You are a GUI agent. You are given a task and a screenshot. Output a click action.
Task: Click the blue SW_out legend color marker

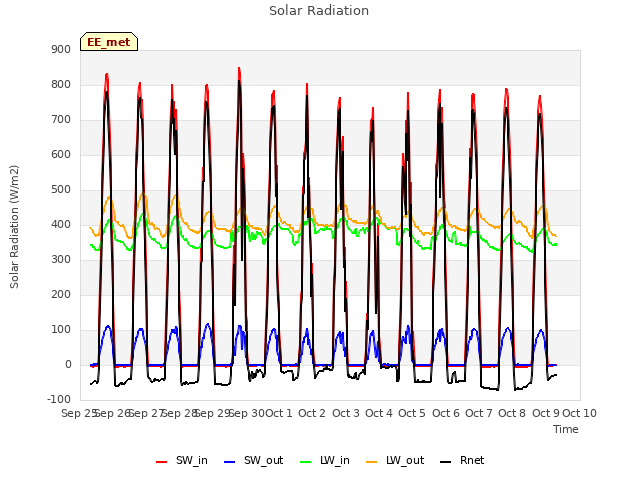(x=230, y=462)
